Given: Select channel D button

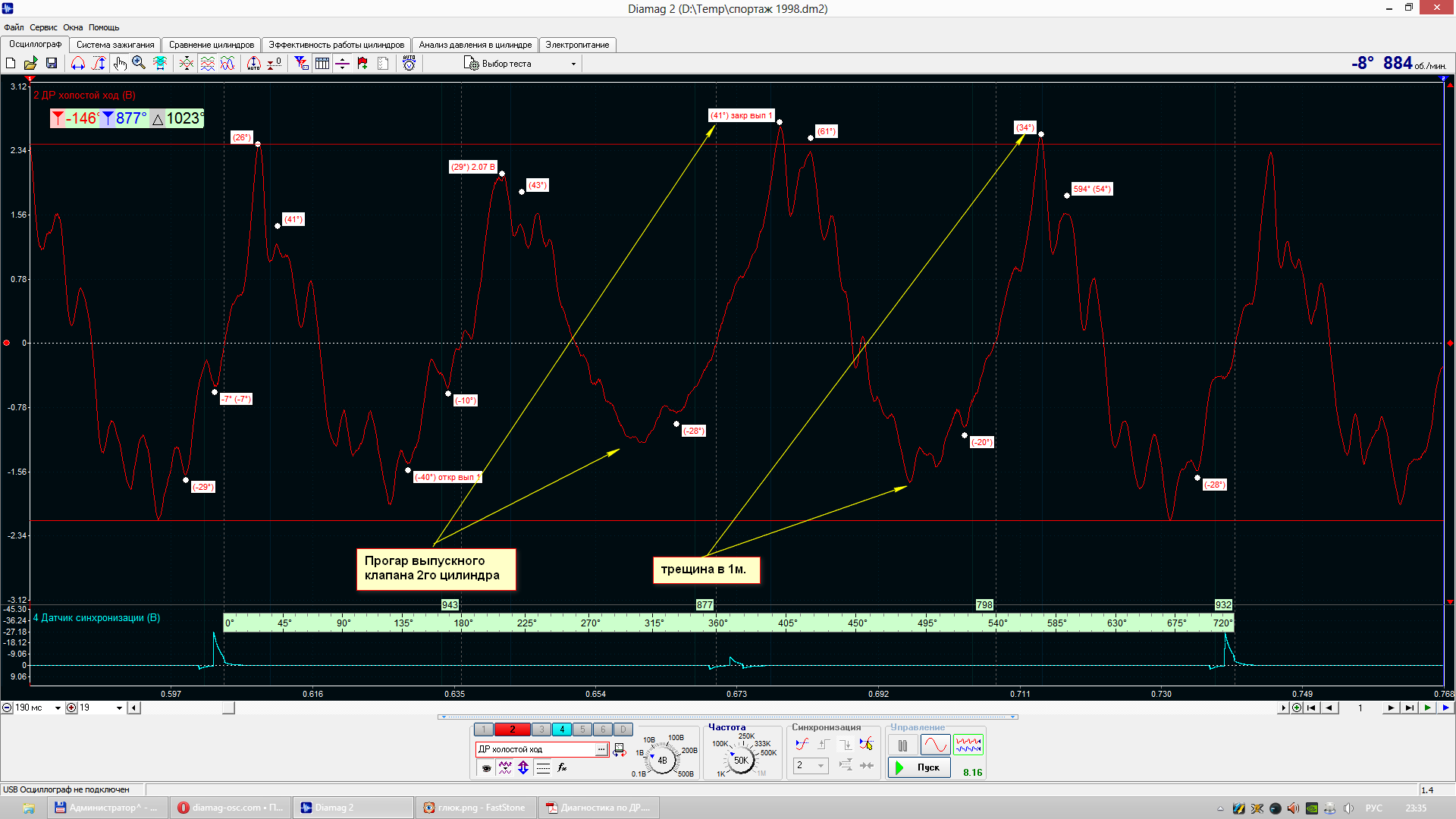Looking at the screenshot, I should click(x=623, y=730).
